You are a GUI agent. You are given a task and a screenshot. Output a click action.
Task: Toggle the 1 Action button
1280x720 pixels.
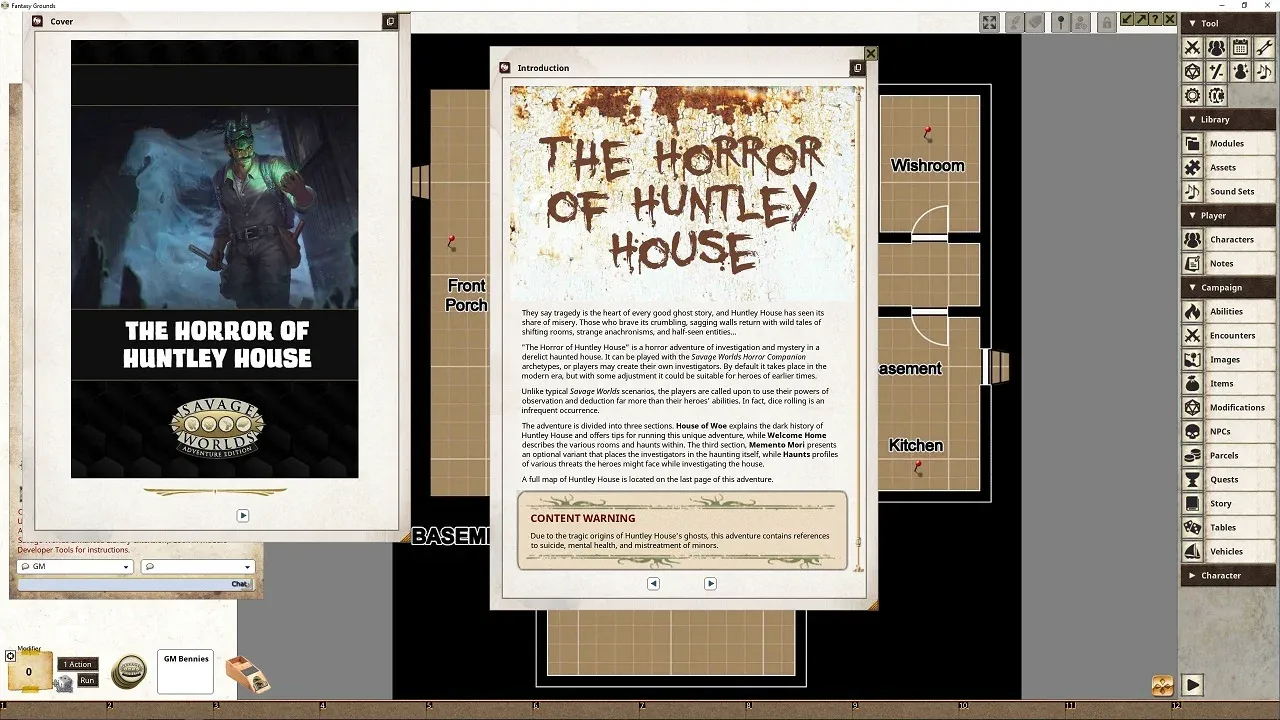(x=78, y=664)
